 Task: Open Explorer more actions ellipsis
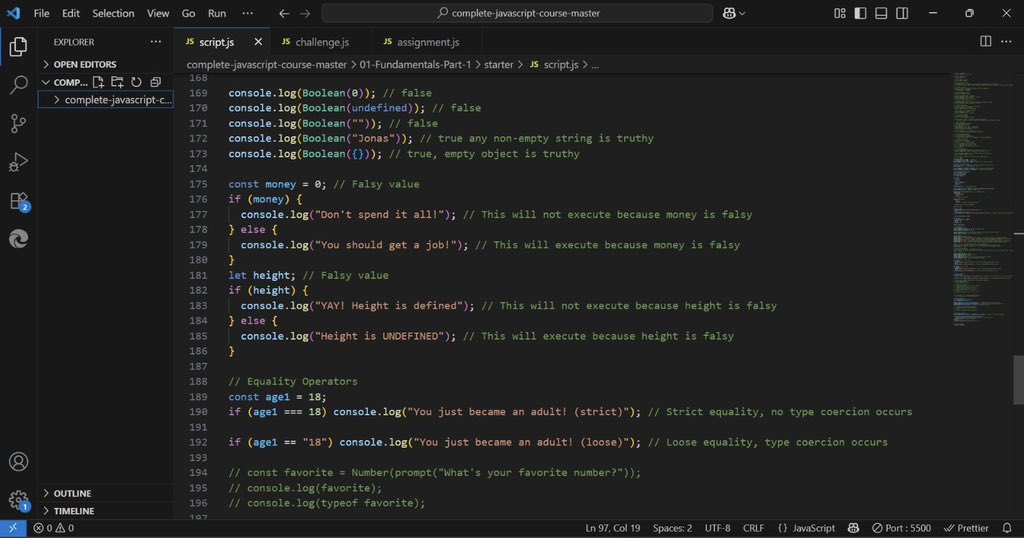pyautogui.click(x=155, y=42)
